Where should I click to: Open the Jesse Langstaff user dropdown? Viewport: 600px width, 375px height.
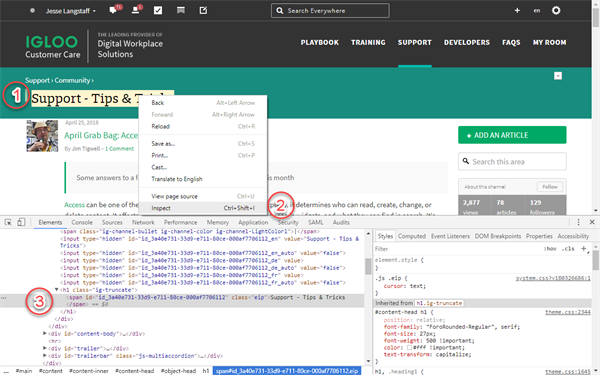pos(71,11)
